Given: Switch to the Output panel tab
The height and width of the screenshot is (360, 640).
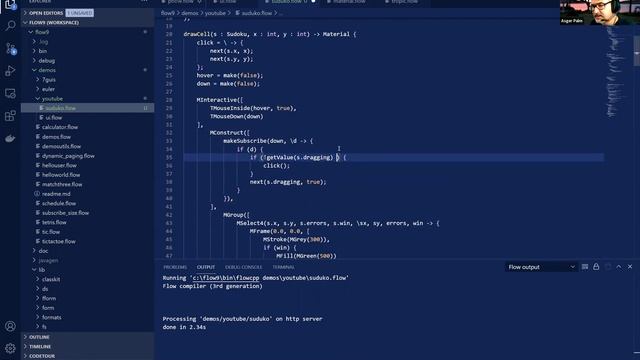Looking at the screenshot, I should 206,267.
